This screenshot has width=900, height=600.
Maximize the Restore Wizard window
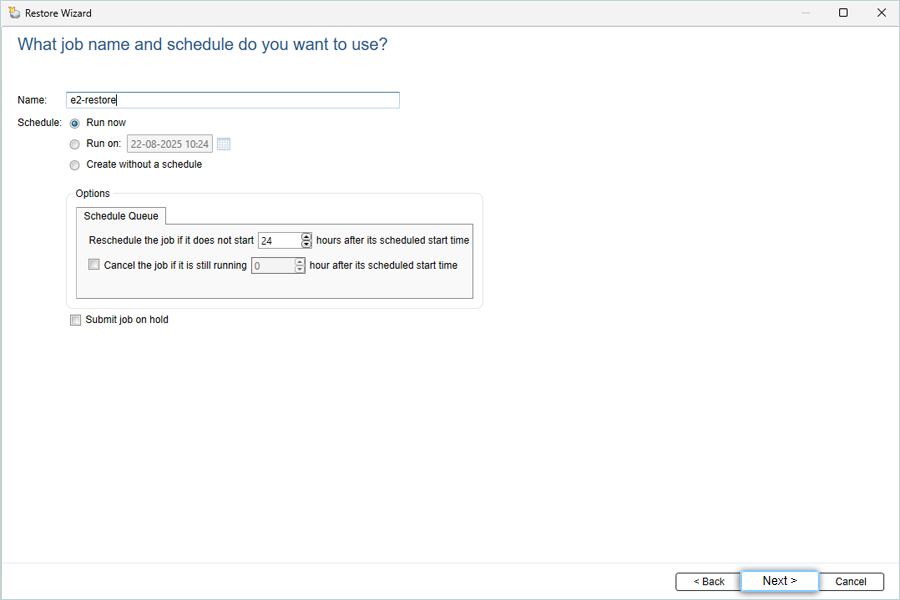click(x=843, y=13)
